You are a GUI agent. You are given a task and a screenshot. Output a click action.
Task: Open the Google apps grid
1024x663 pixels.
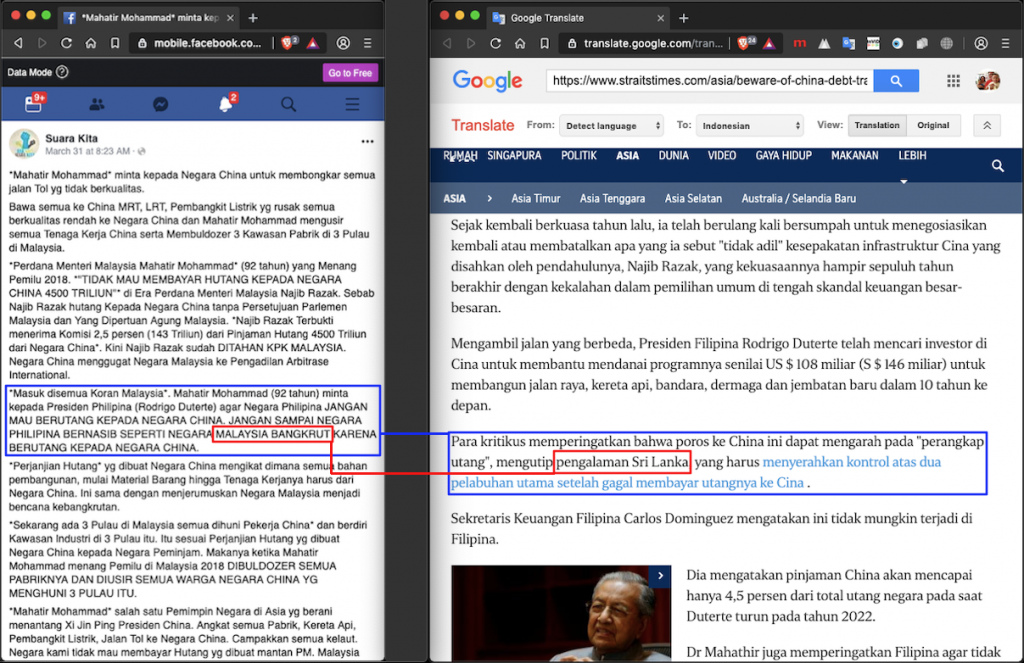[x=953, y=81]
